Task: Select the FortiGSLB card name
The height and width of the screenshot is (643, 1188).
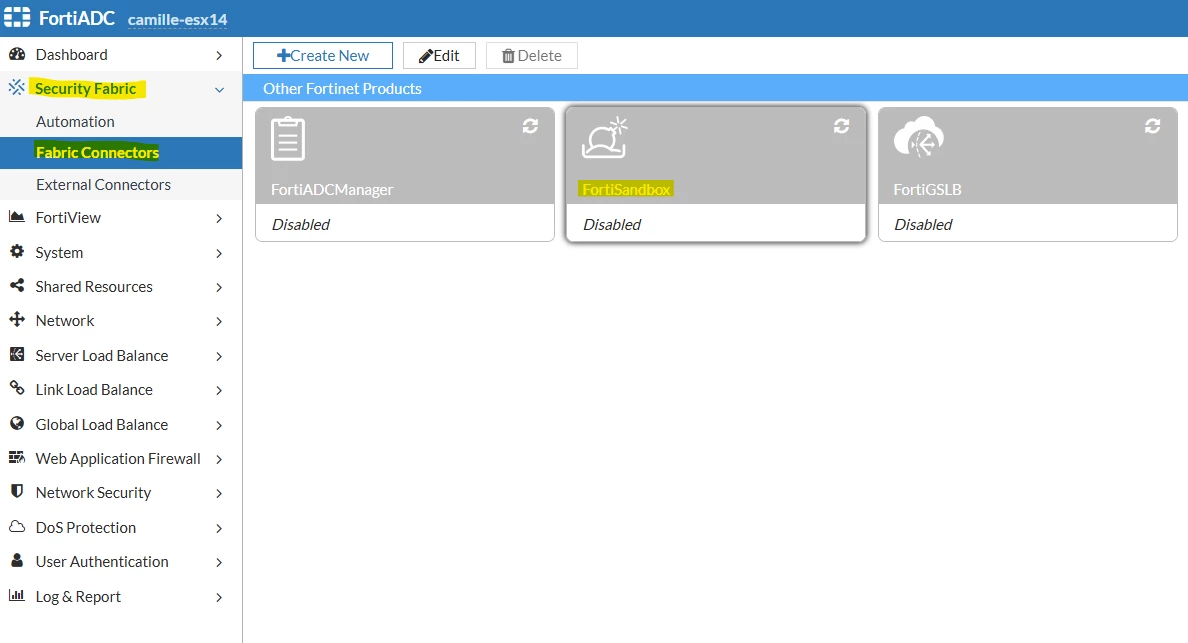Action: pos(927,189)
